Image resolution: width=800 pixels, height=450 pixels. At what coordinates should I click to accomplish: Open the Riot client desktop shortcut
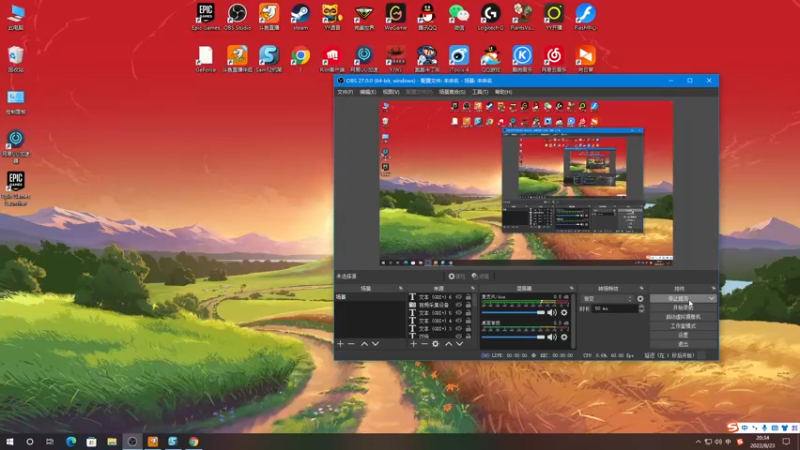[332, 59]
